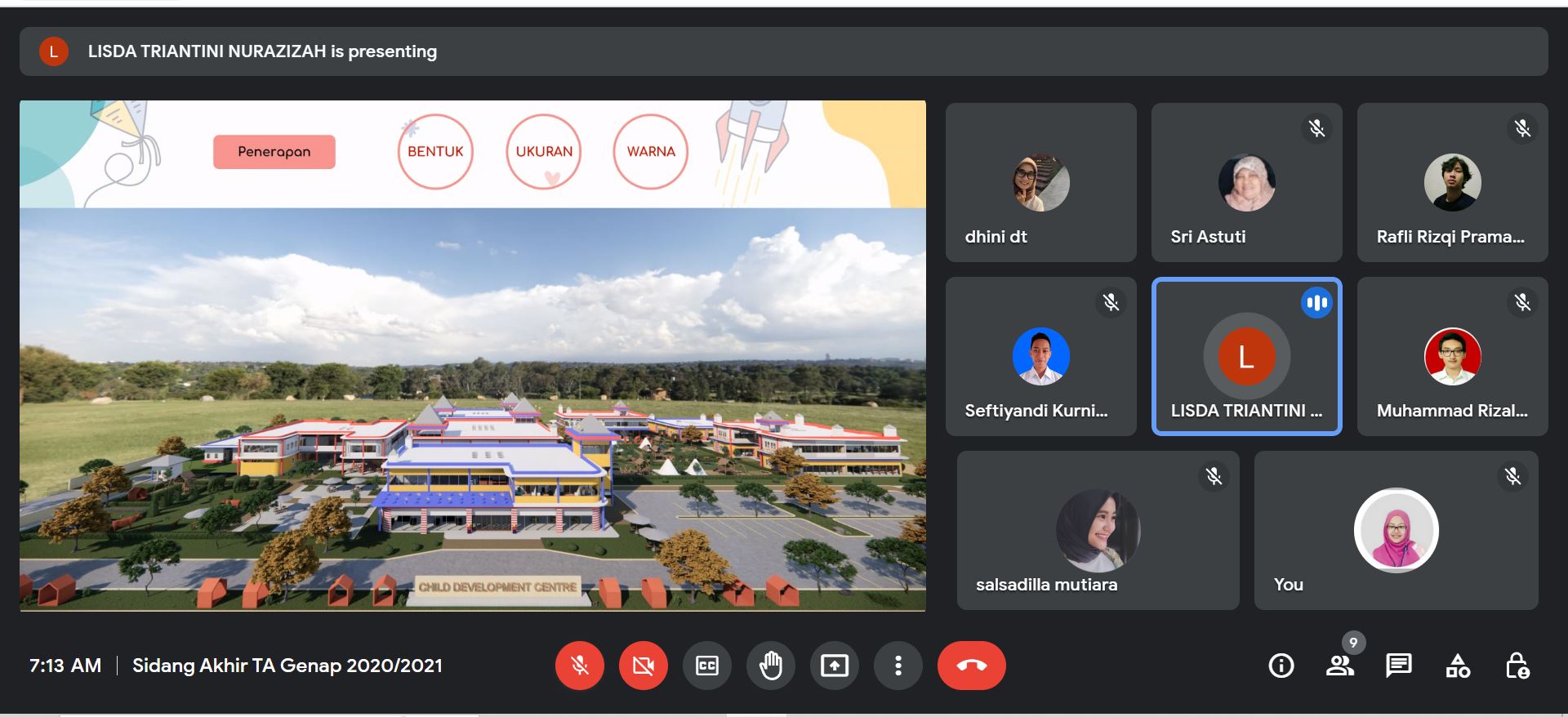Image resolution: width=1568 pixels, height=717 pixels.
Task: Open host controls lock icon
Action: pos(1517,666)
